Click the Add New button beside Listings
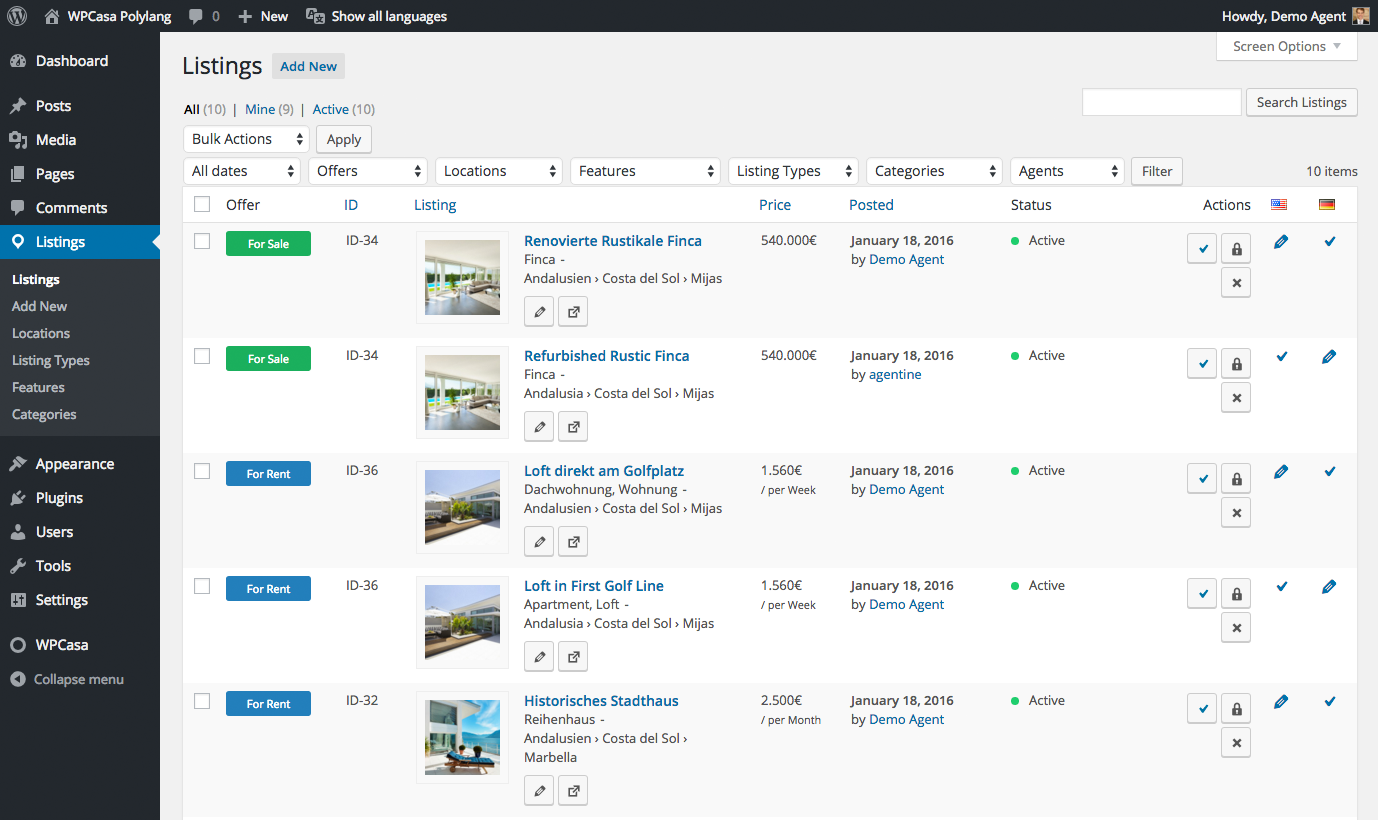This screenshot has width=1378, height=820. pyautogui.click(x=308, y=66)
